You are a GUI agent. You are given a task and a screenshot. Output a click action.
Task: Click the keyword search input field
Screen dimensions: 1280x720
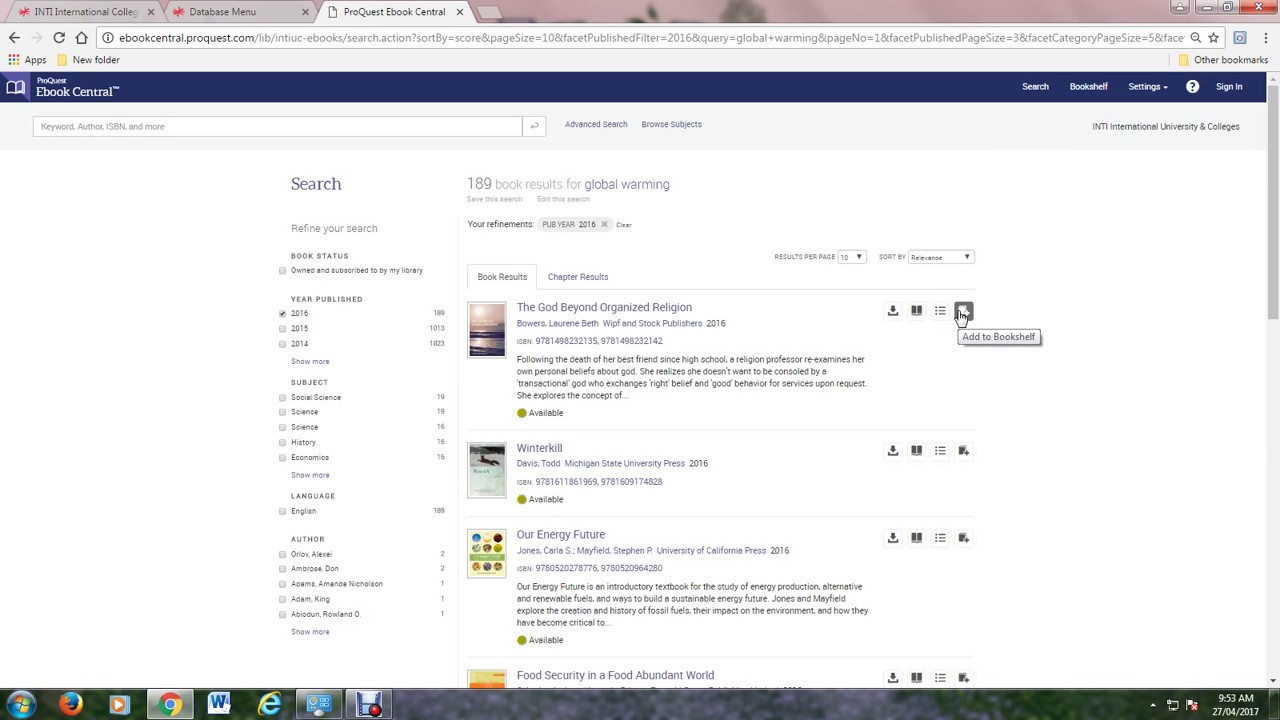click(x=277, y=126)
